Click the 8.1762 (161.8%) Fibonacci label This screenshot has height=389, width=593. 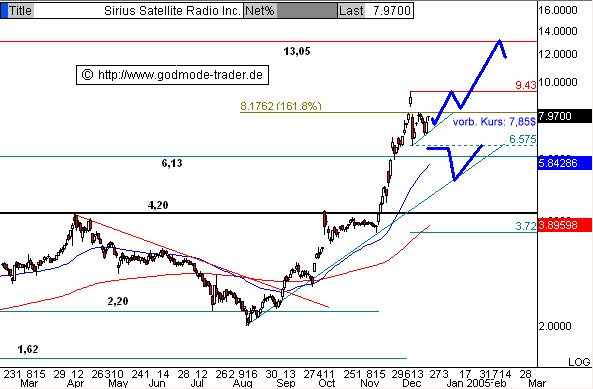click(x=281, y=106)
